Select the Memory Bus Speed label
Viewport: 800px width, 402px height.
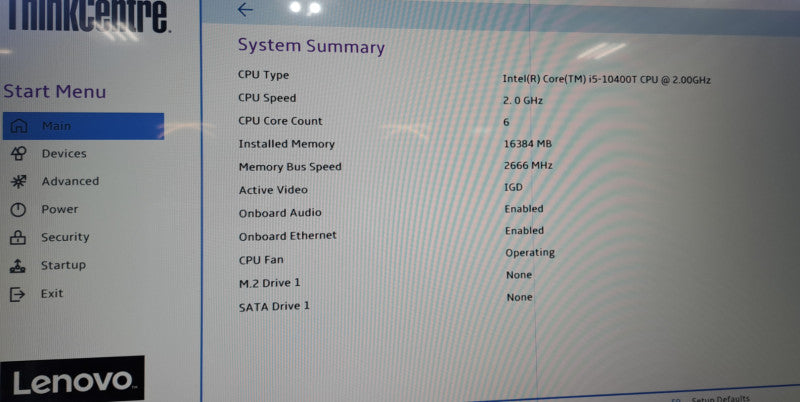pyautogui.click(x=290, y=167)
